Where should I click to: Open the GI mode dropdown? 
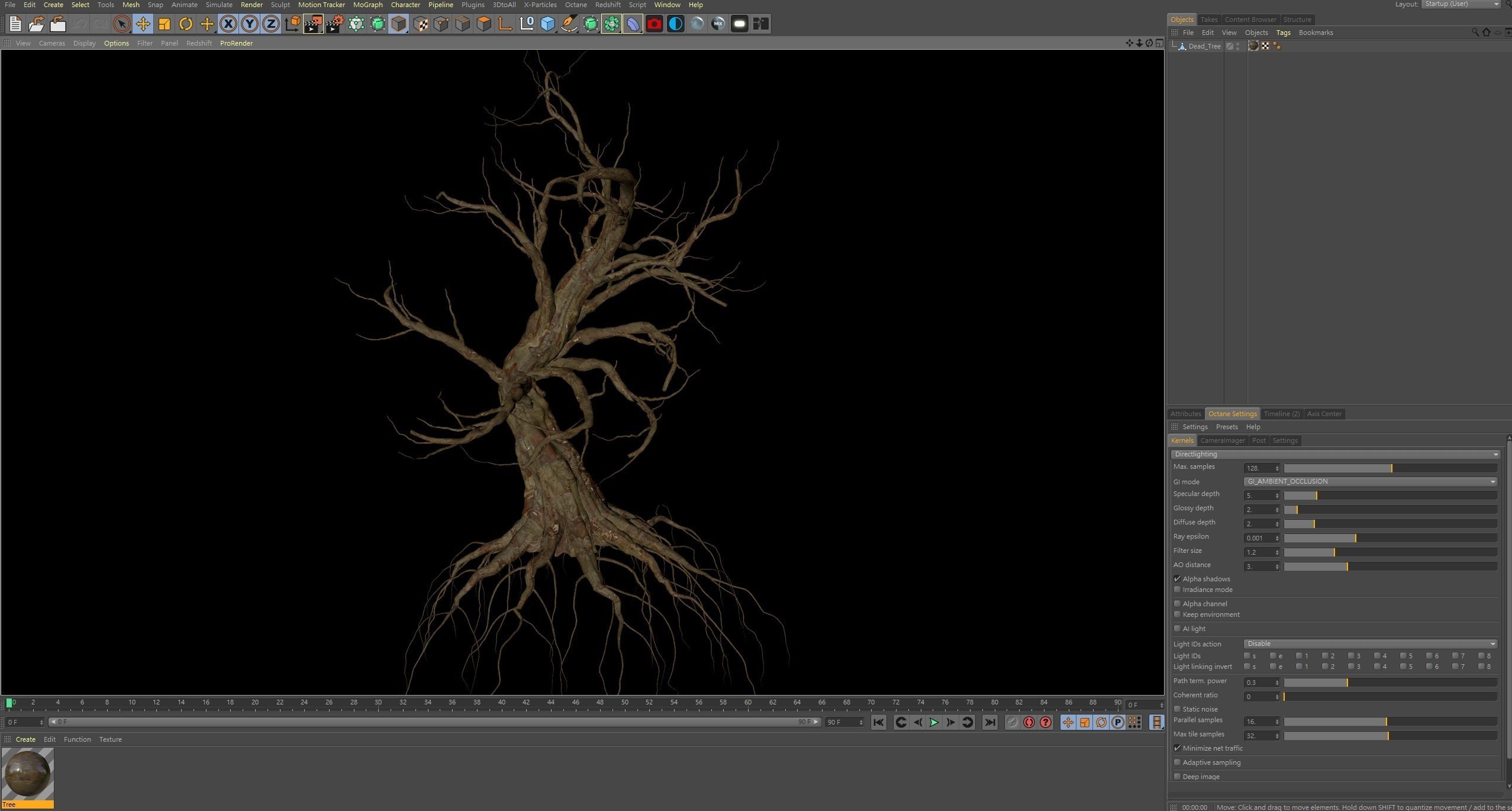tap(1370, 481)
